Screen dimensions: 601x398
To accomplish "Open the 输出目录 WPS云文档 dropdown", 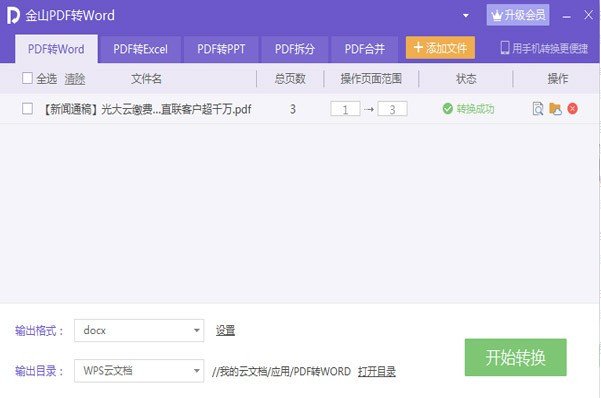I will pos(139,371).
